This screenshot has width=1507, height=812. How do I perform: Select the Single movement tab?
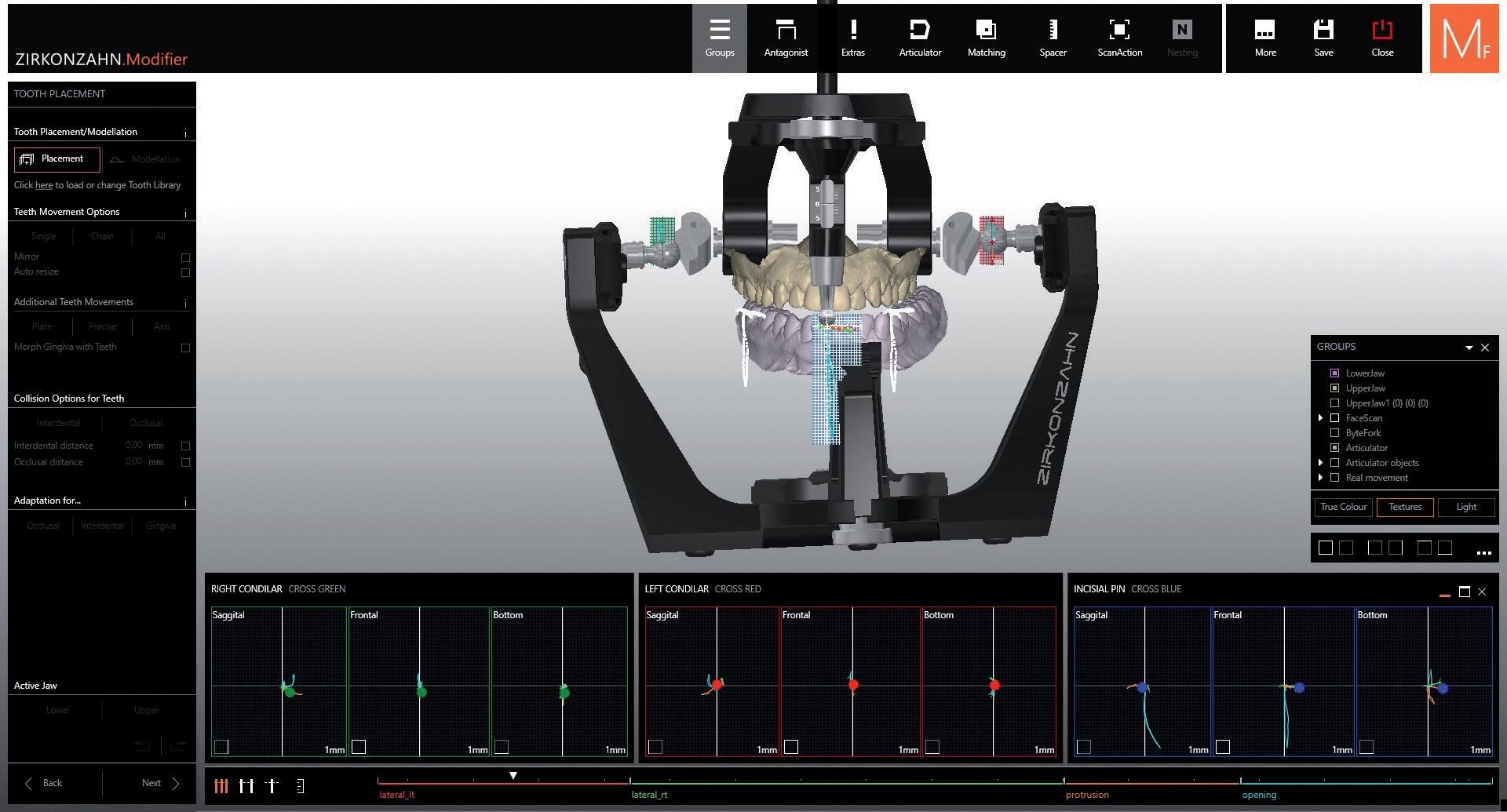[x=43, y=236]
